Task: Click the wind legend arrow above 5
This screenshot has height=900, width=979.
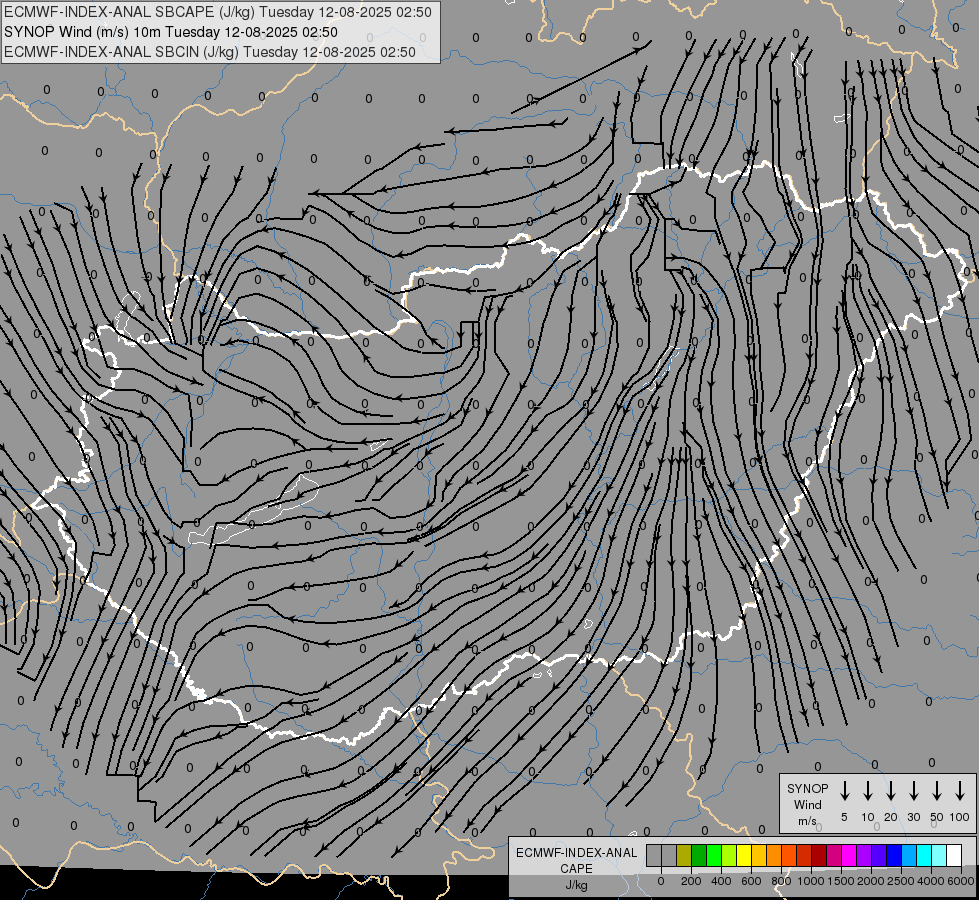Action: point(845,791)
